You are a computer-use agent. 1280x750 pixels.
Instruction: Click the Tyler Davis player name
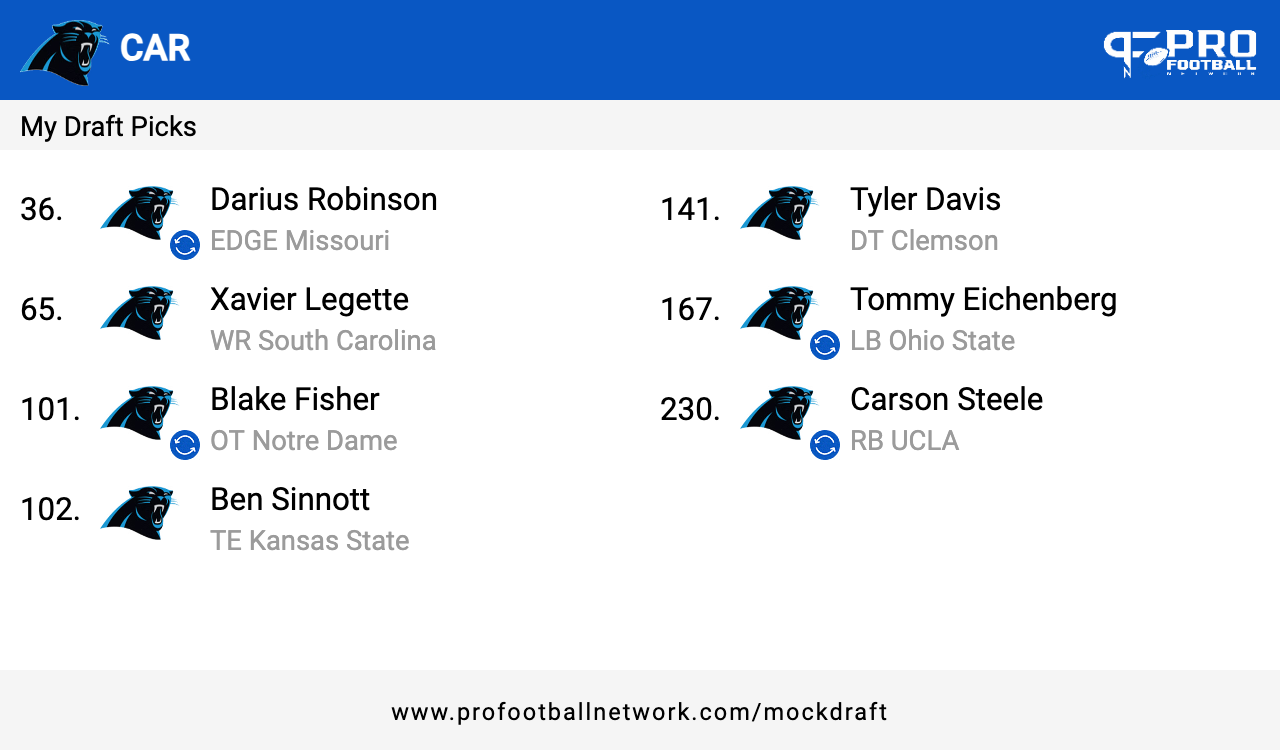pos(925,200)
